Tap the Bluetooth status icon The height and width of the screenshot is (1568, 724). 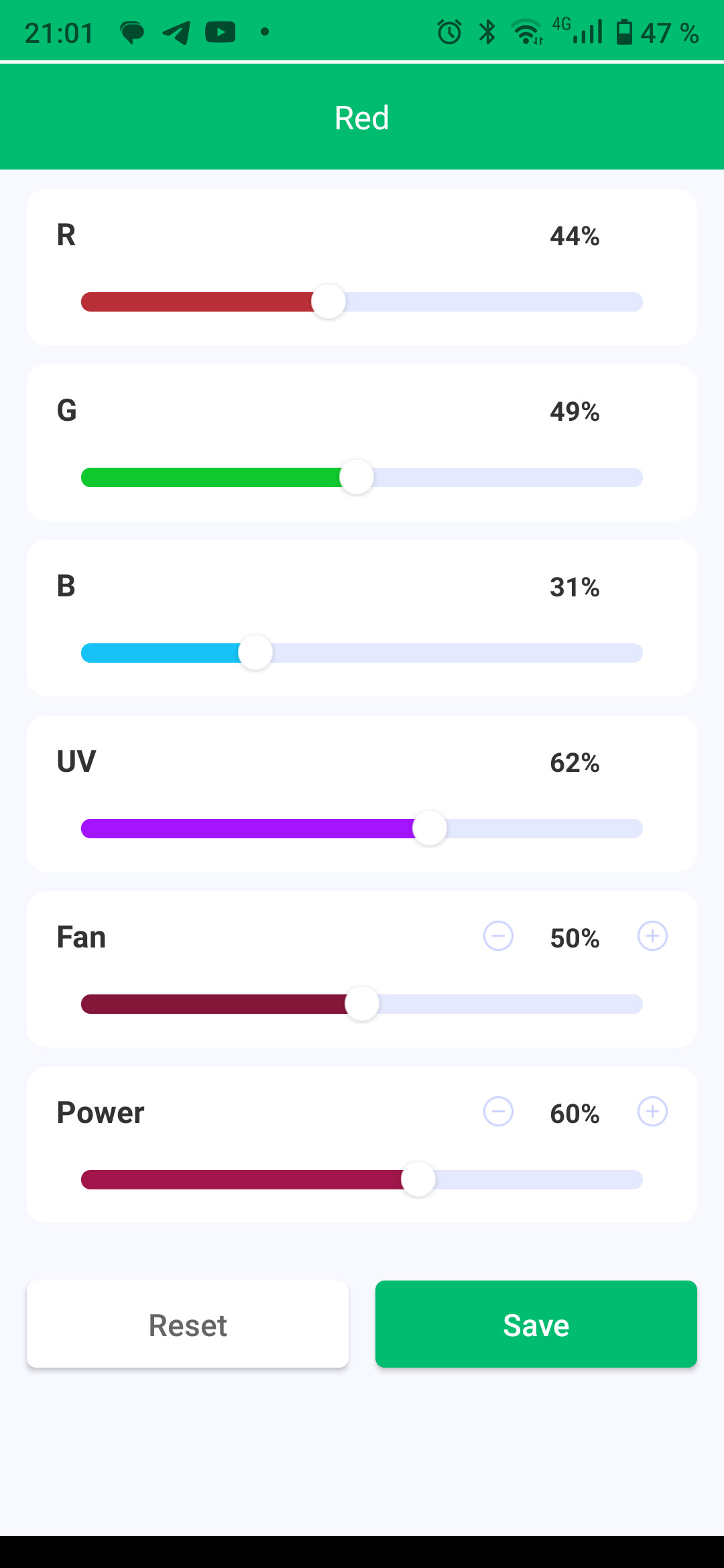click(x=487, y=32)
